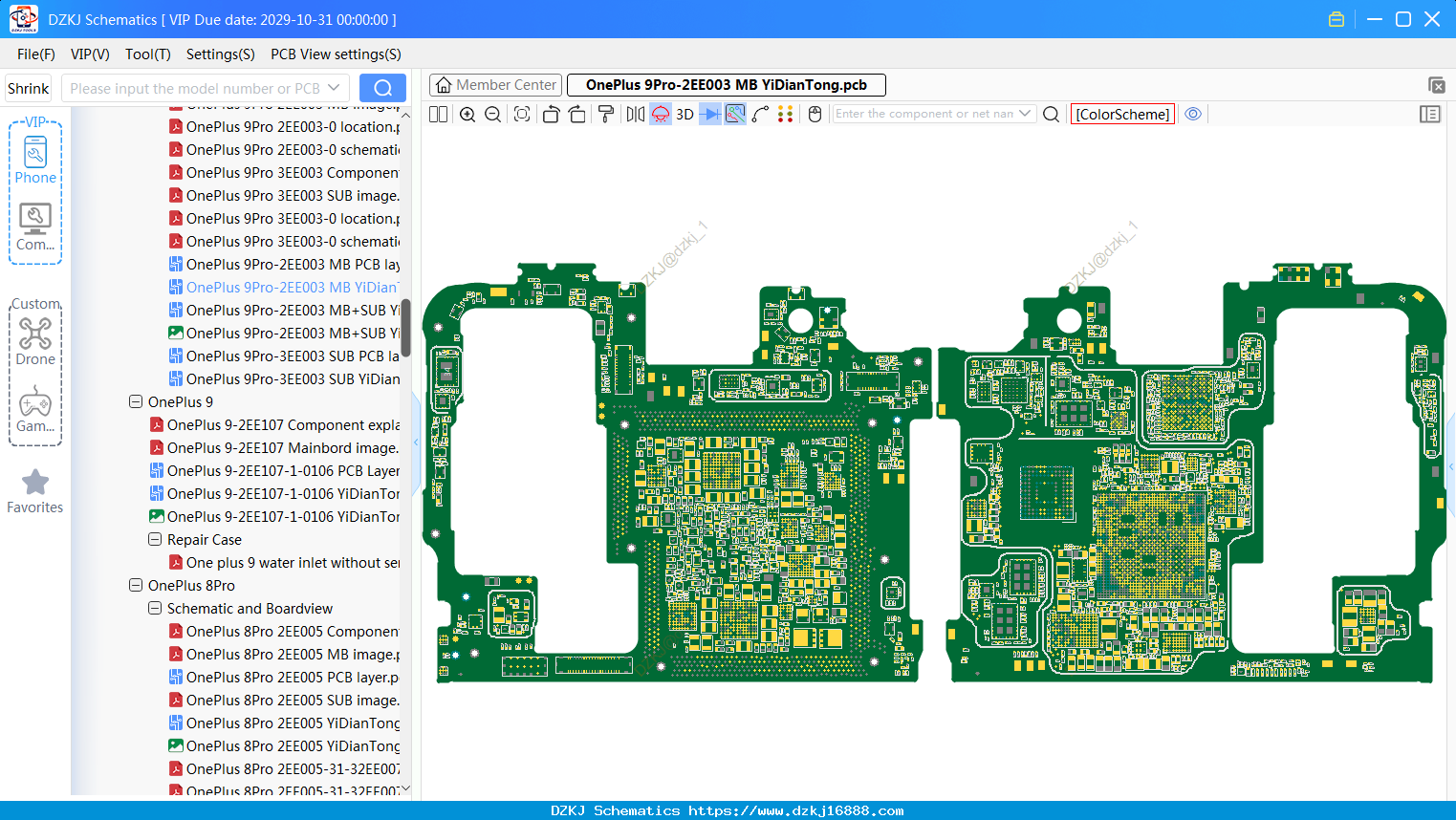Screen dimensions: 1456x820
Task: Mirror flip the PCB board
Action: pyautogui.click(x=635, y=114)
